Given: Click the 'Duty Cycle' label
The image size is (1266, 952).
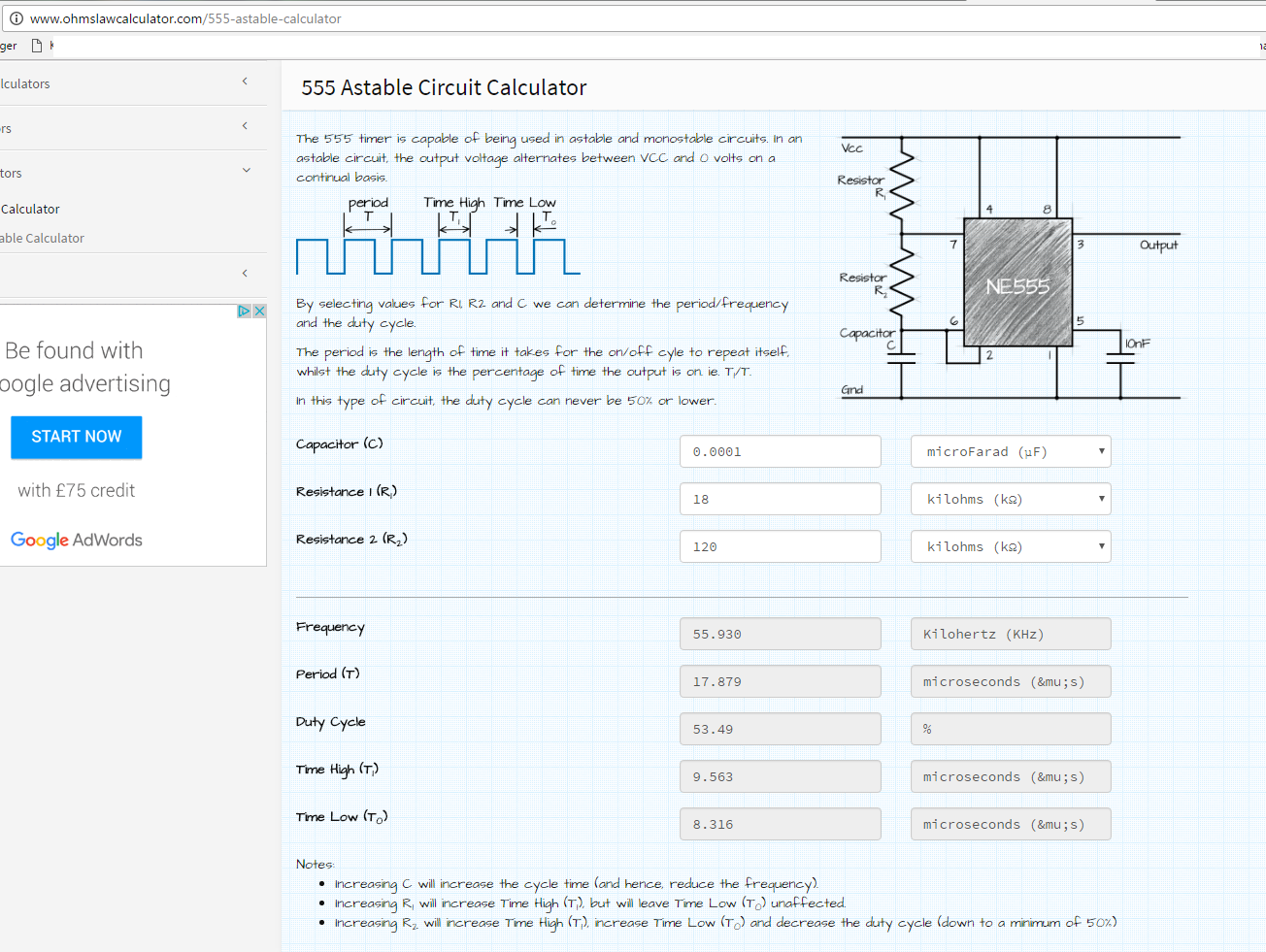Looking at the screenshot, I should click(x=331, y=722).
